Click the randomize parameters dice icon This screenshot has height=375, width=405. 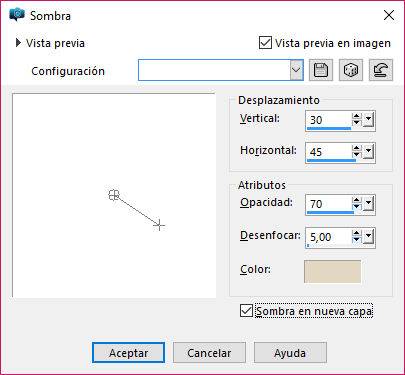351,70
